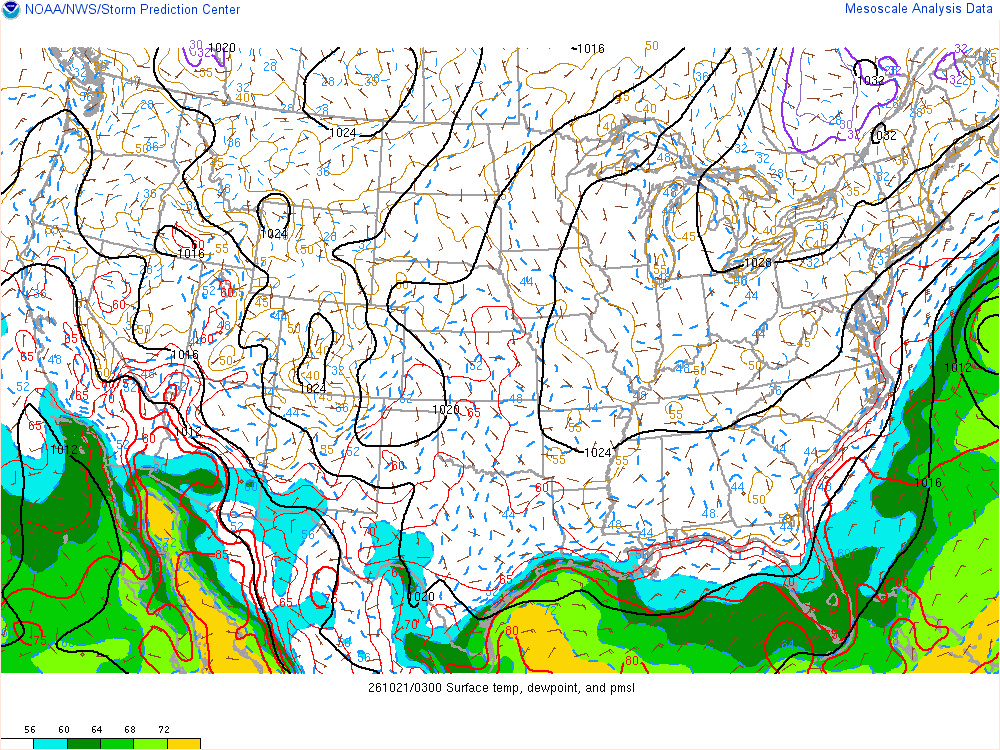Click the 1016 isobar label off the southeast coast
This screenshot has width=1000, height=750.
[x=928, y=483]
